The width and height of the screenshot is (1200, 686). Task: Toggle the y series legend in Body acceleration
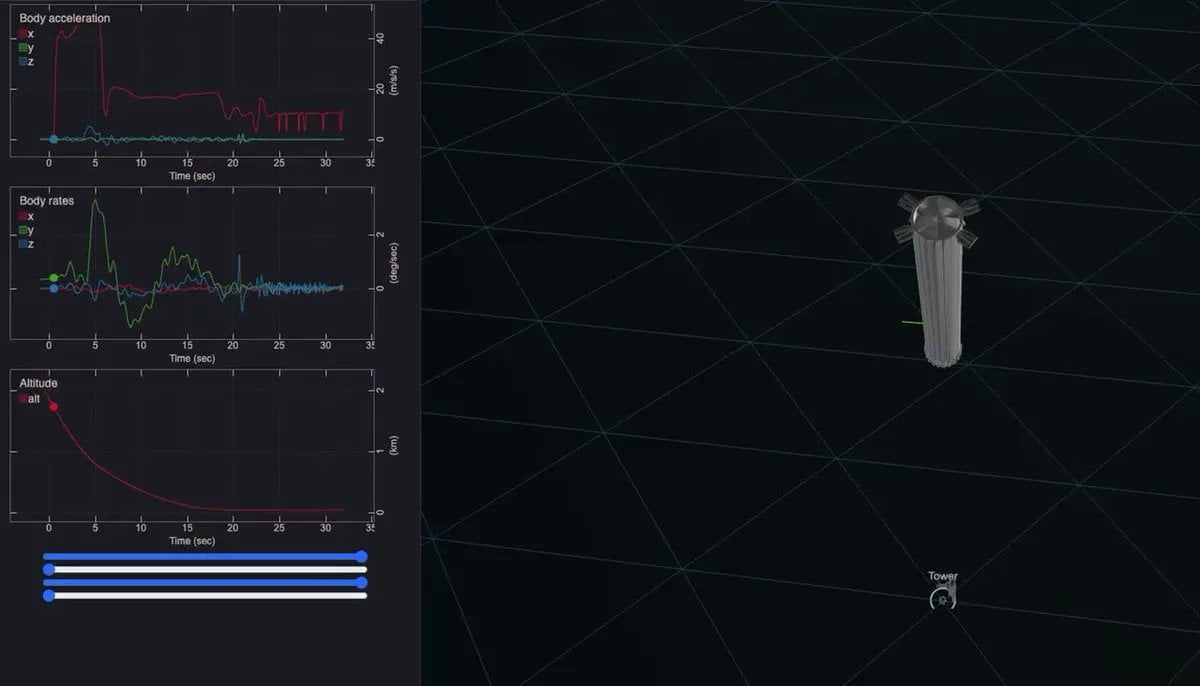[x=24, y=47]
